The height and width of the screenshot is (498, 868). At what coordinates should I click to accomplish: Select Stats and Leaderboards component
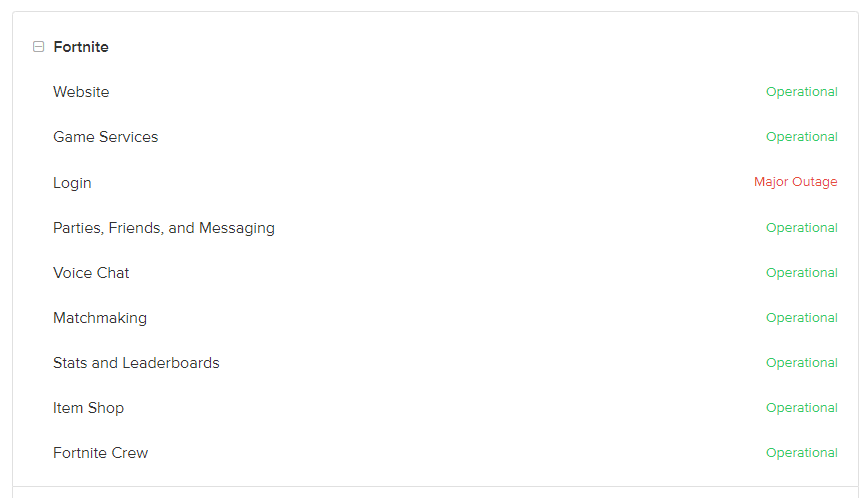click(x=136, y=363)
